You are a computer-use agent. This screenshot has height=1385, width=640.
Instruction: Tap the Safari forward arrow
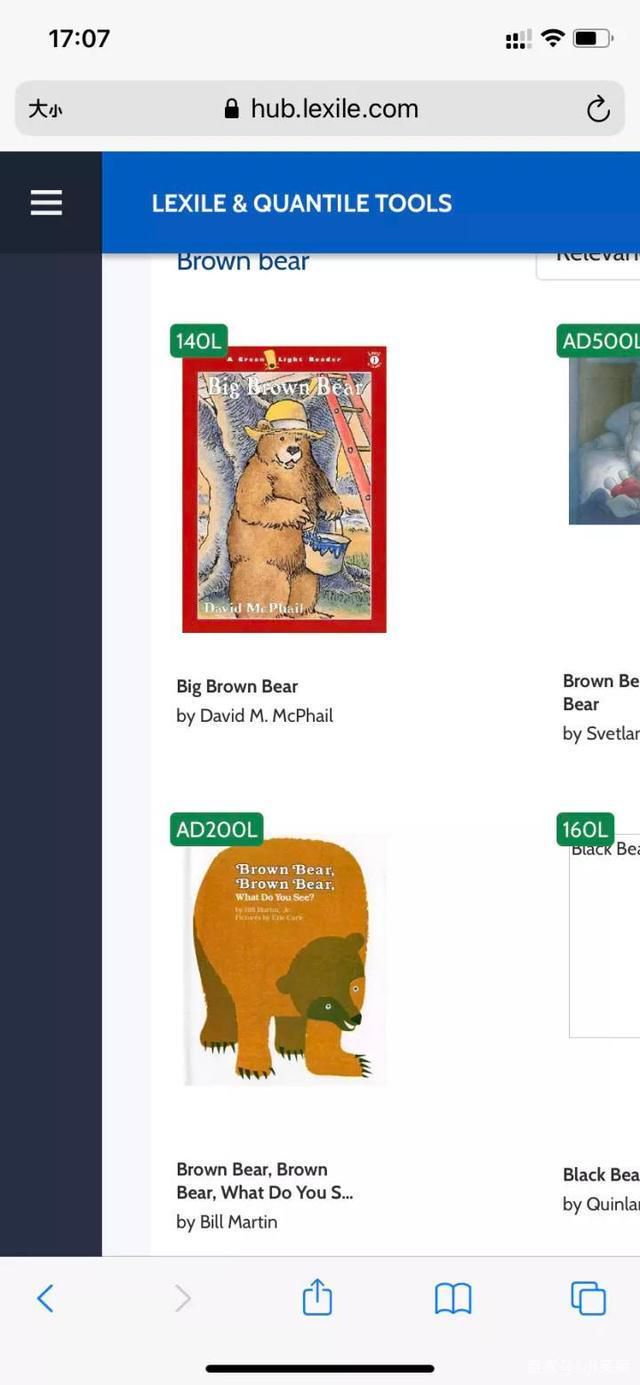[182, 1298]
